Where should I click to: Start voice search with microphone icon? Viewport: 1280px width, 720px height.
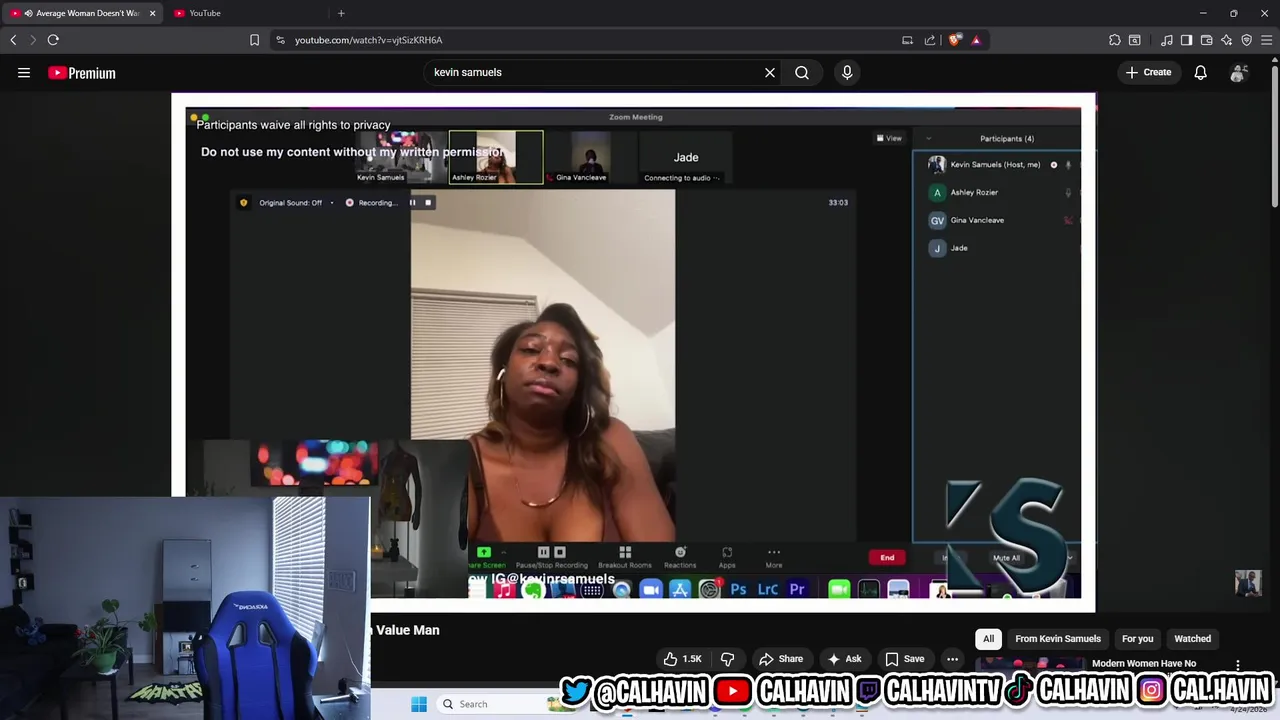tap(847, 72)
